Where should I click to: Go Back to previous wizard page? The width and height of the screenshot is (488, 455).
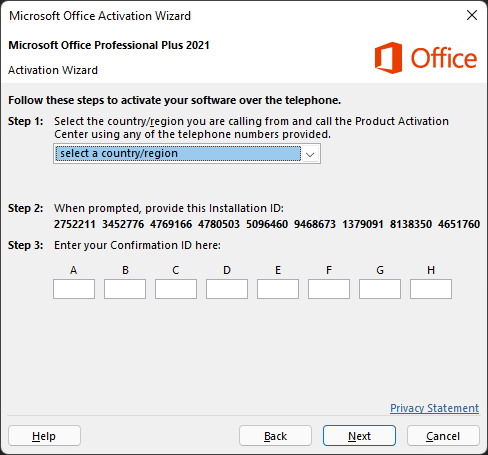click(x=275, y=436)
